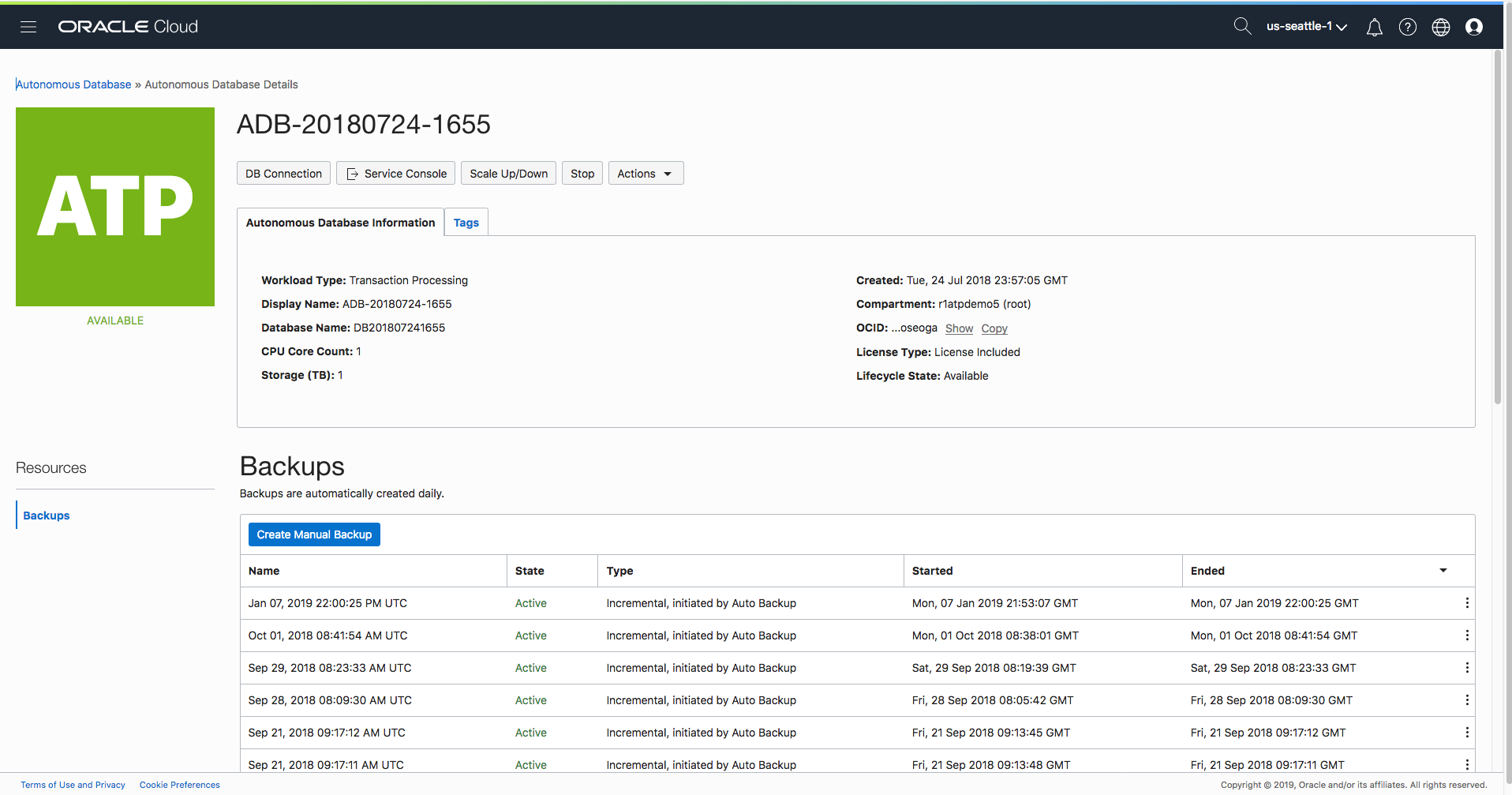Screen dimensions: 1512x795
Task: Click the Ended time Sat, 29 Sep 2018 08:23:33 GMT
Action: click(1273, 668)
